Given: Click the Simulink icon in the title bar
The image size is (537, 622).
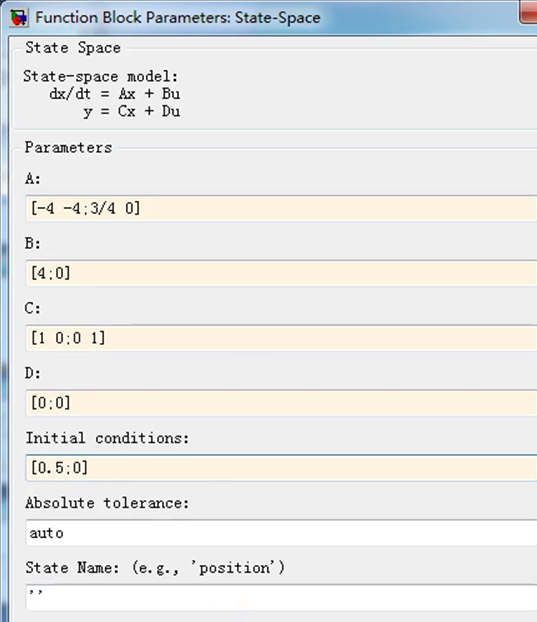Looking at the screenshot, I should coord(19,18).
